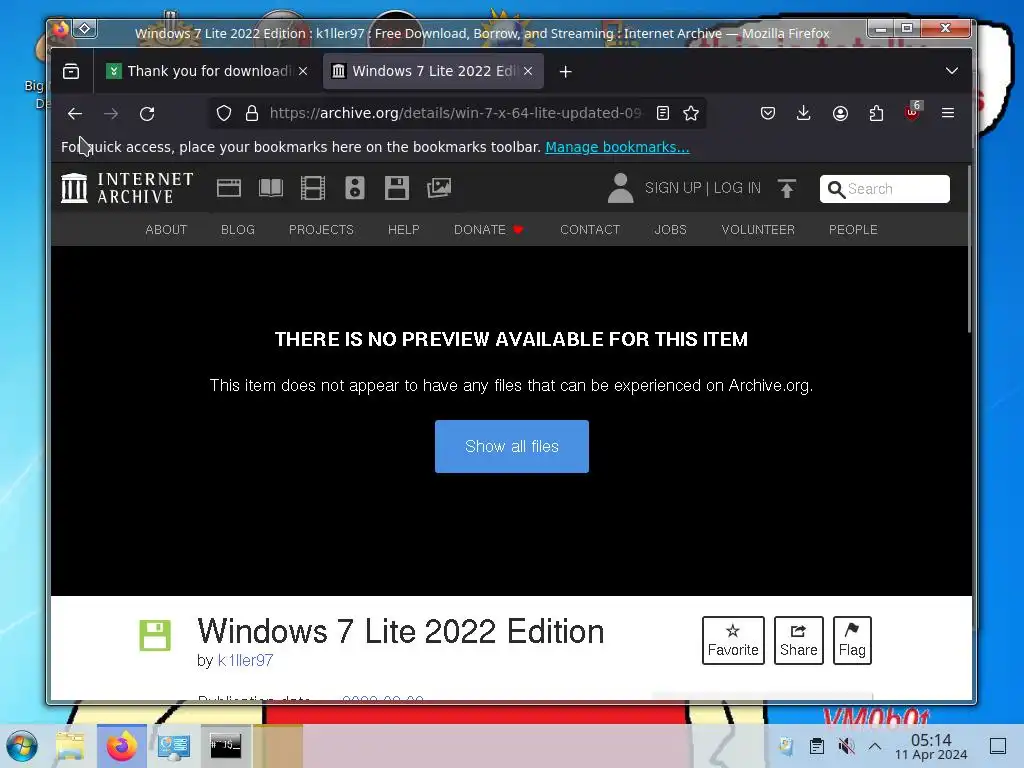Screen dimensions: 1024x768
Task: Open clipboard tray icon
Action: click(x=816, y=746)
